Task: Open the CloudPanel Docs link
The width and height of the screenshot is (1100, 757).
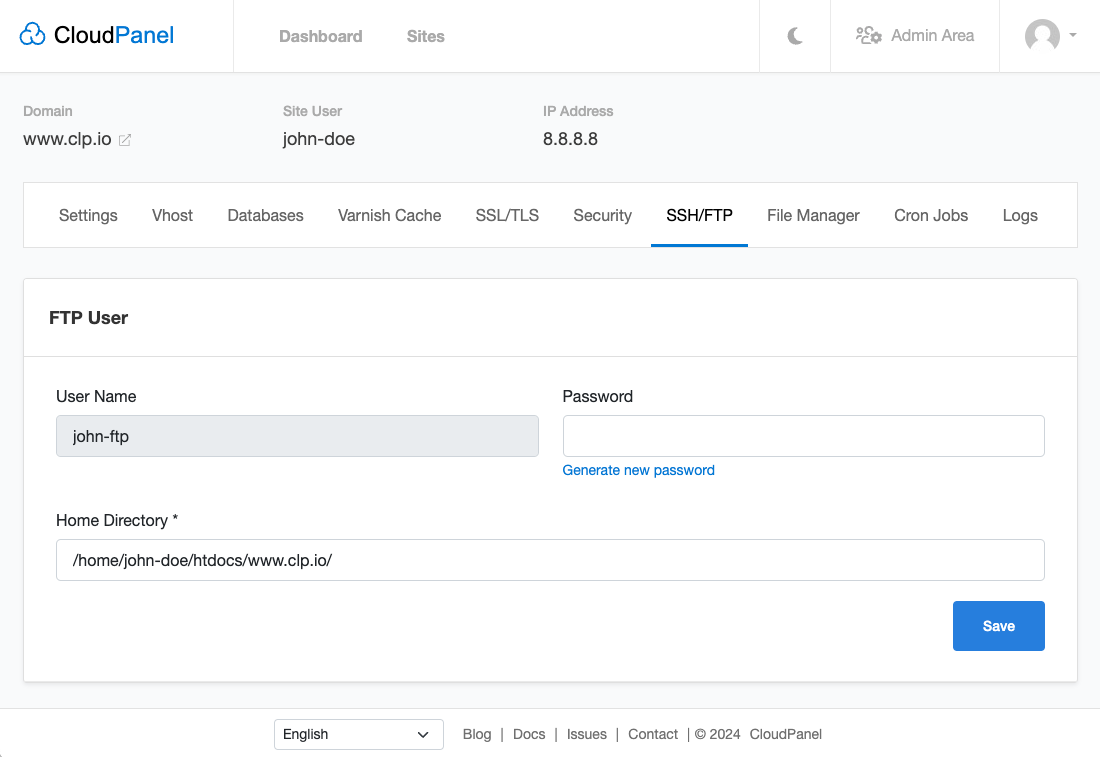Action: tap(529, 734)
